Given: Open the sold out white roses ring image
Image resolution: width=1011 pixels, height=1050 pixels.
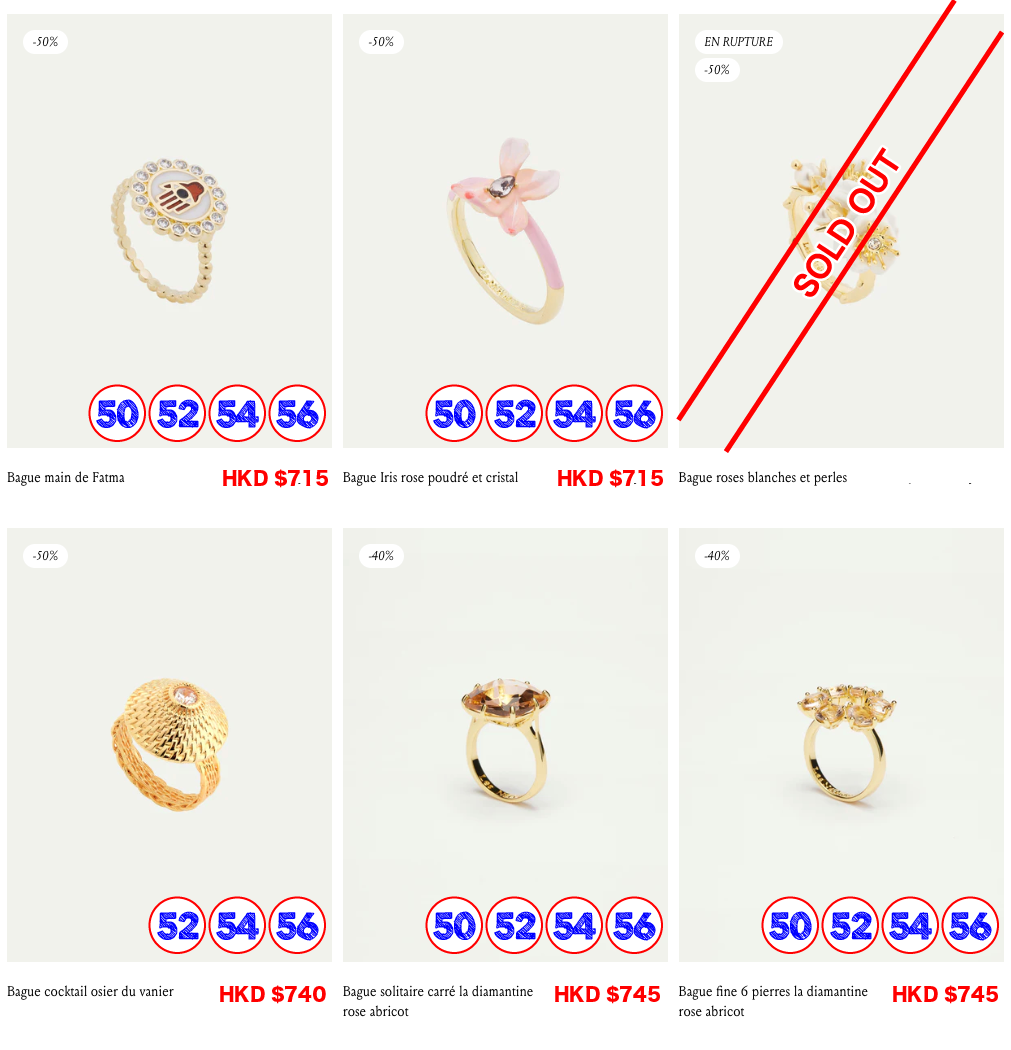Looking at the screenshot, I should 842,231.
